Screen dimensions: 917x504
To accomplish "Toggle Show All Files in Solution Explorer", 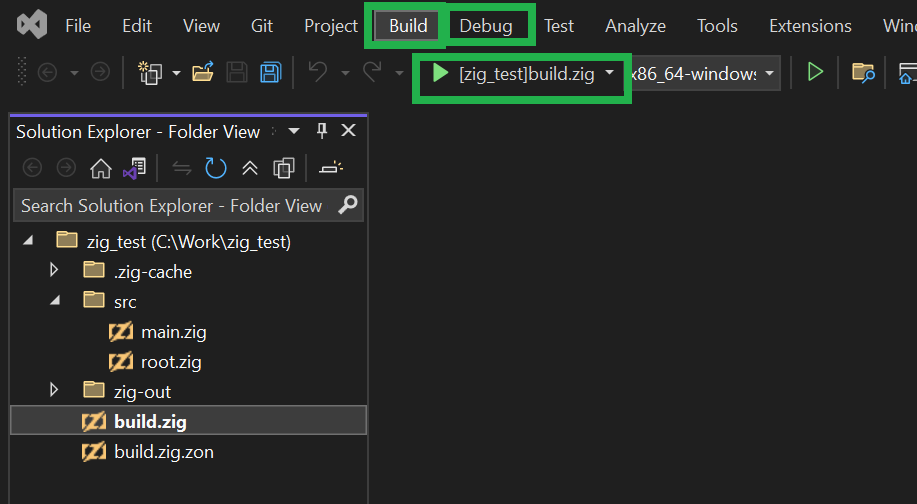I will pyautogui.click(x=284, y=168).
